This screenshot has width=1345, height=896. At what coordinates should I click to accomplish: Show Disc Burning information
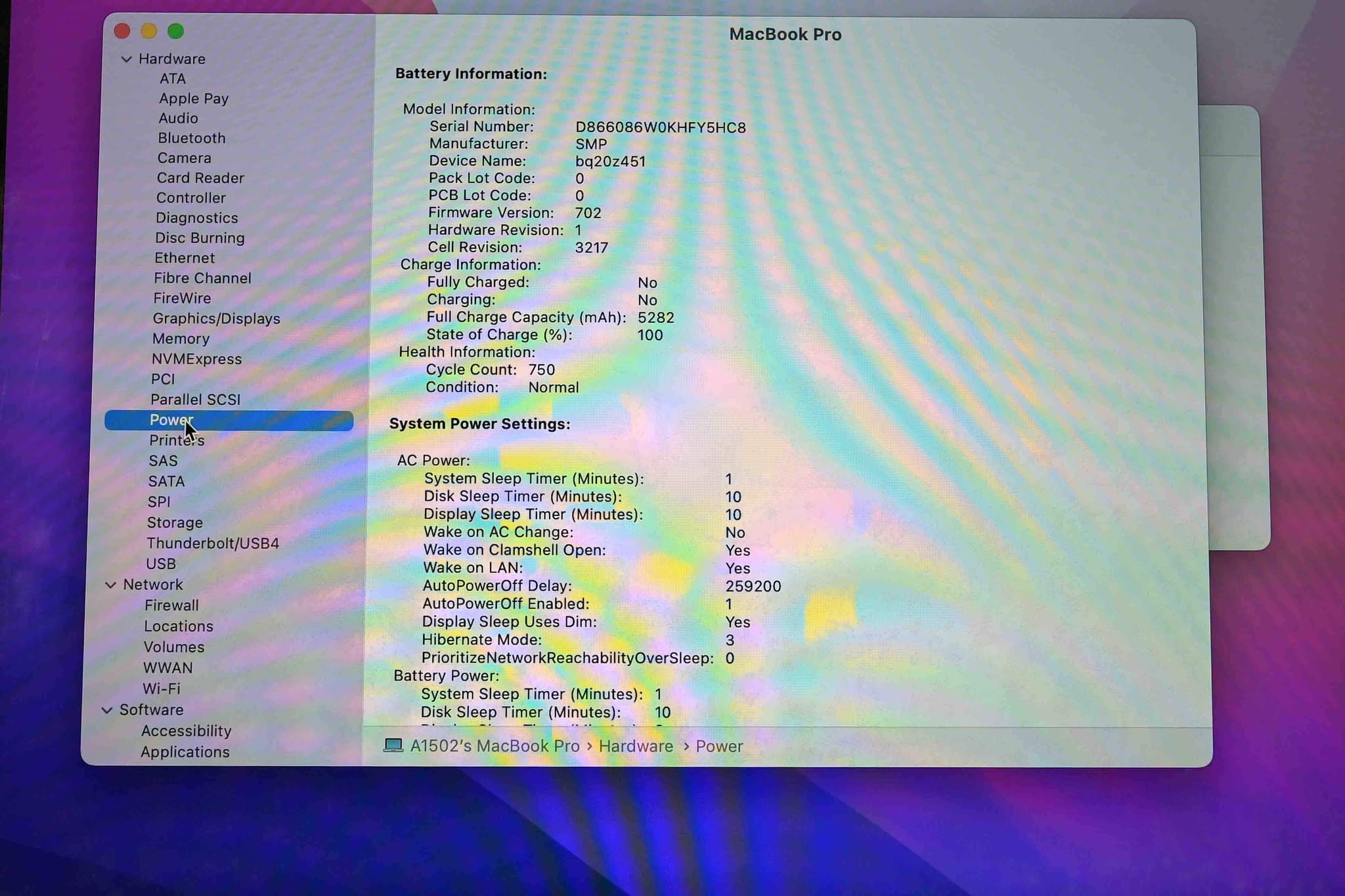pos(200,238)
